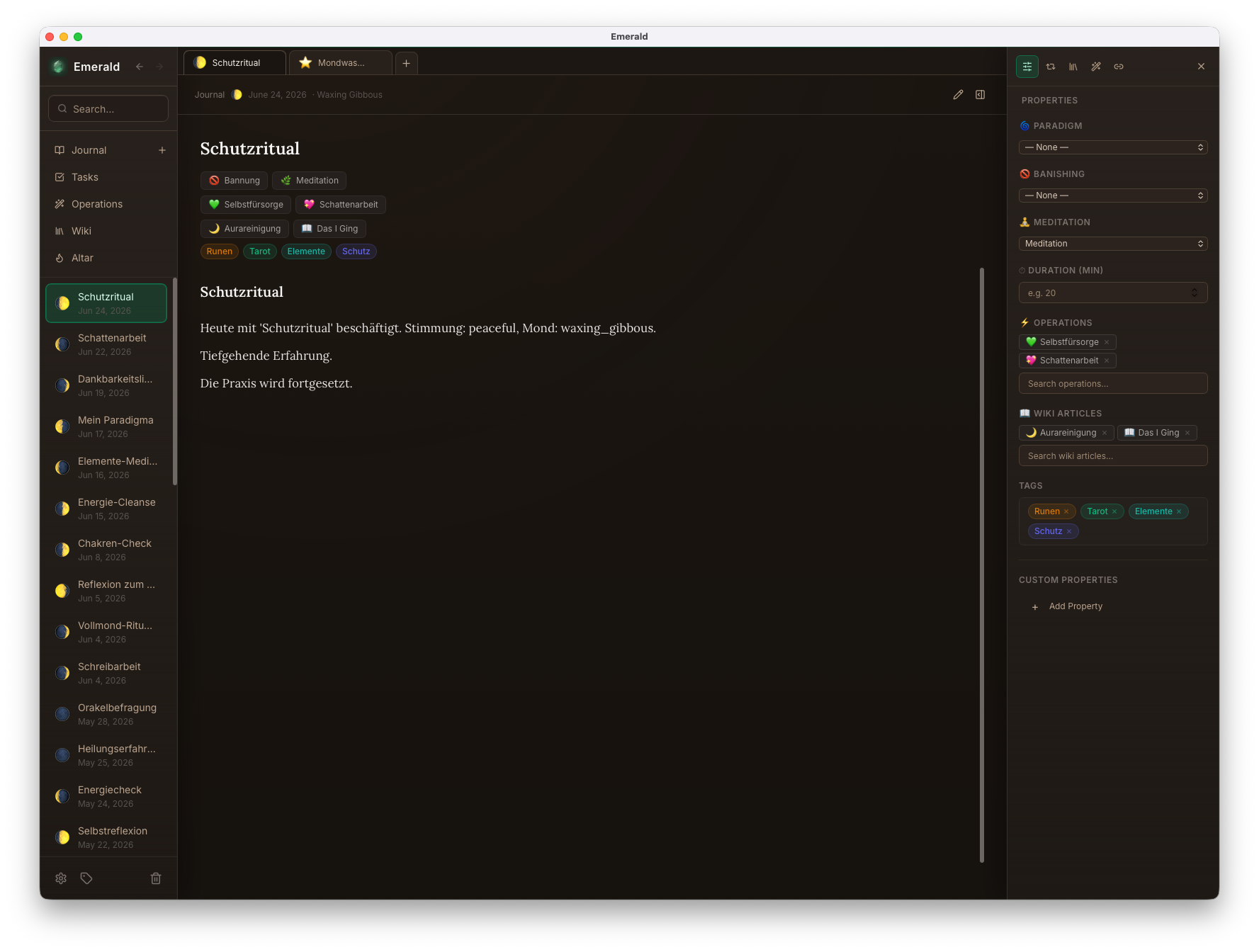Open Elemente-Medi... entry from Jun 16
The width and height of the screenshot is (1259, 952).
106,467
